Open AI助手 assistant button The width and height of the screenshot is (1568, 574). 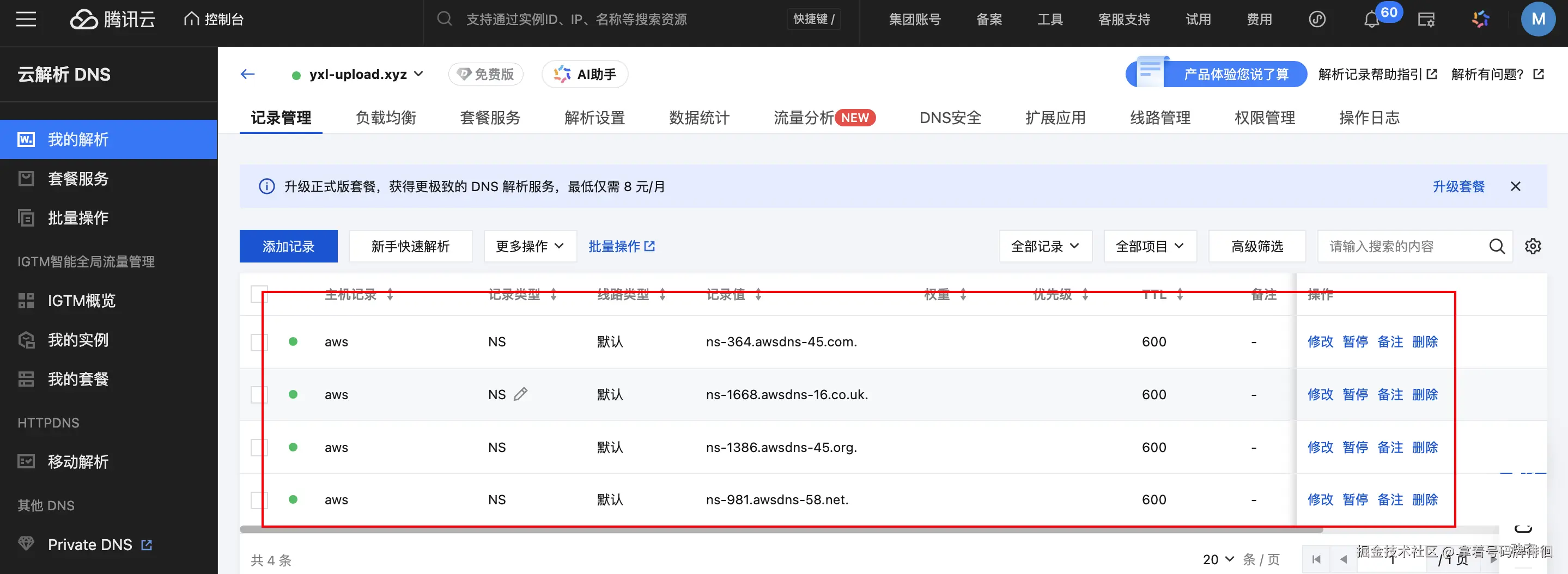(x=585, y=74)
